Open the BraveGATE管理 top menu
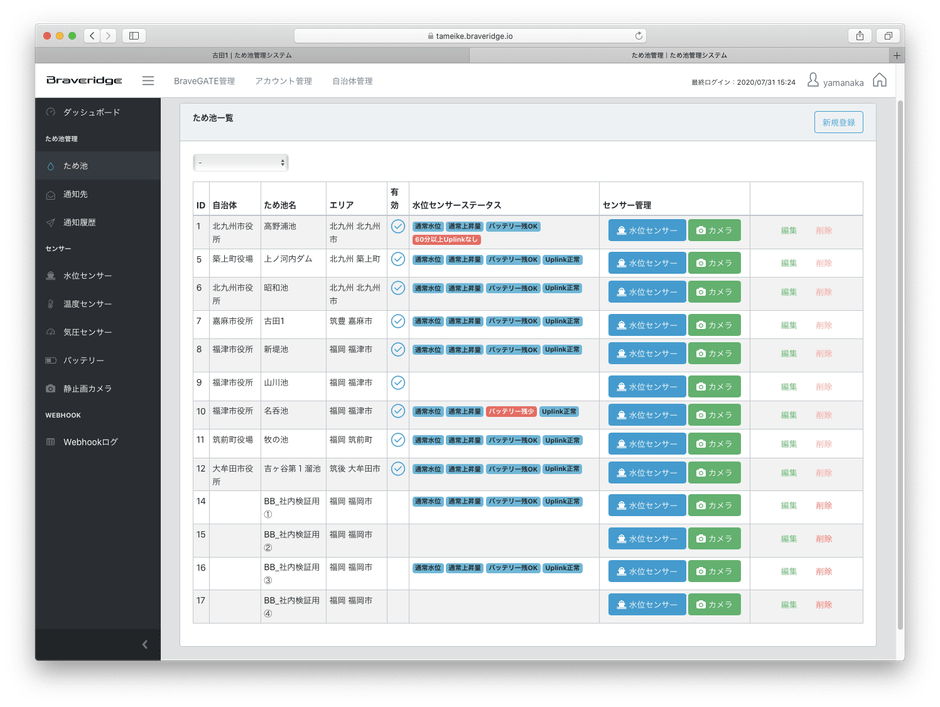This screenshot has width=940, height=707. [204, 81]
